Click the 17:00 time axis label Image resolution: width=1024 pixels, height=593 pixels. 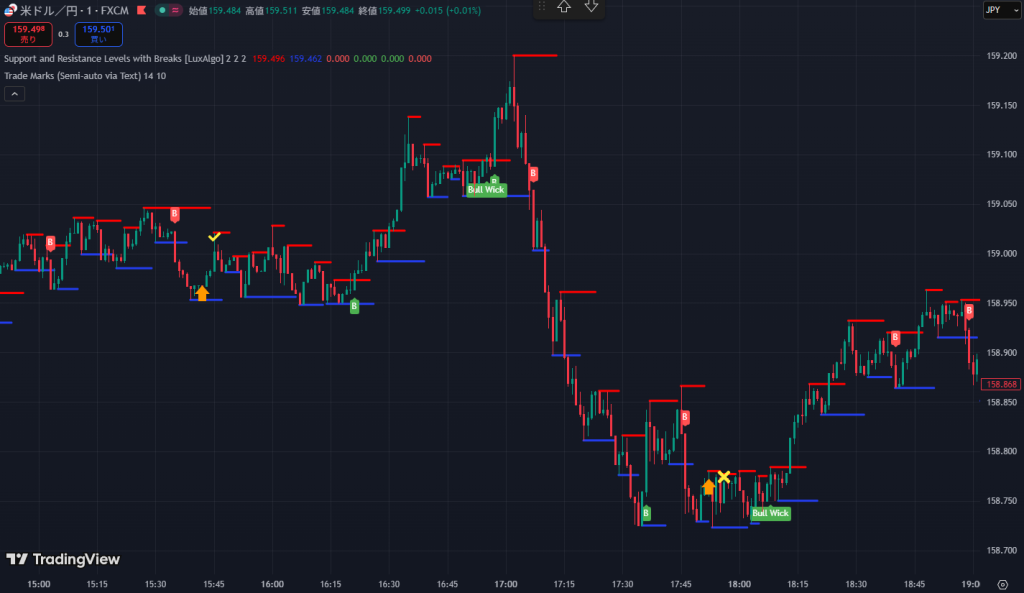(506, 584)
